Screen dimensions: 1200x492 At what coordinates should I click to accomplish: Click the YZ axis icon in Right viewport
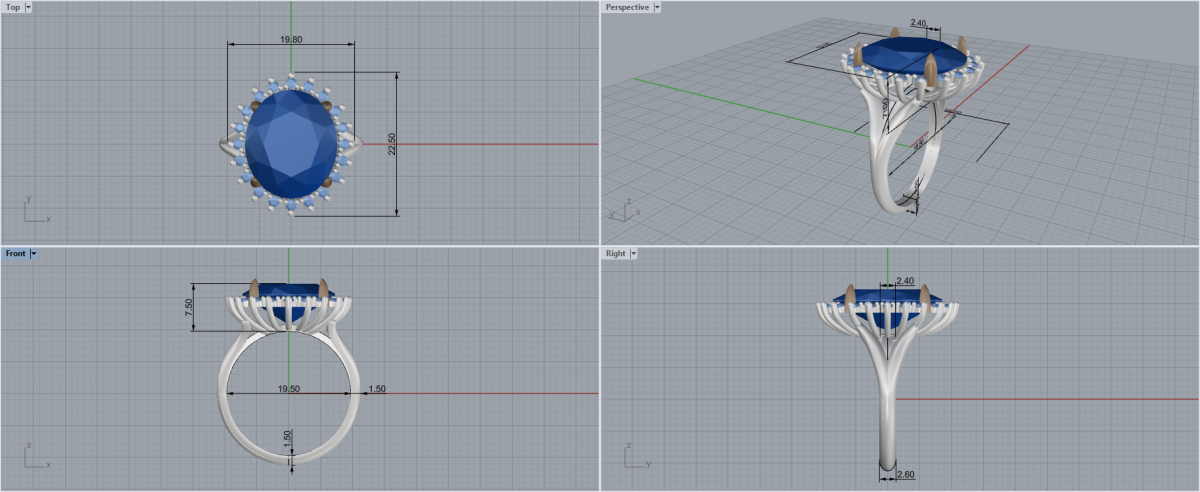[635, 457]
